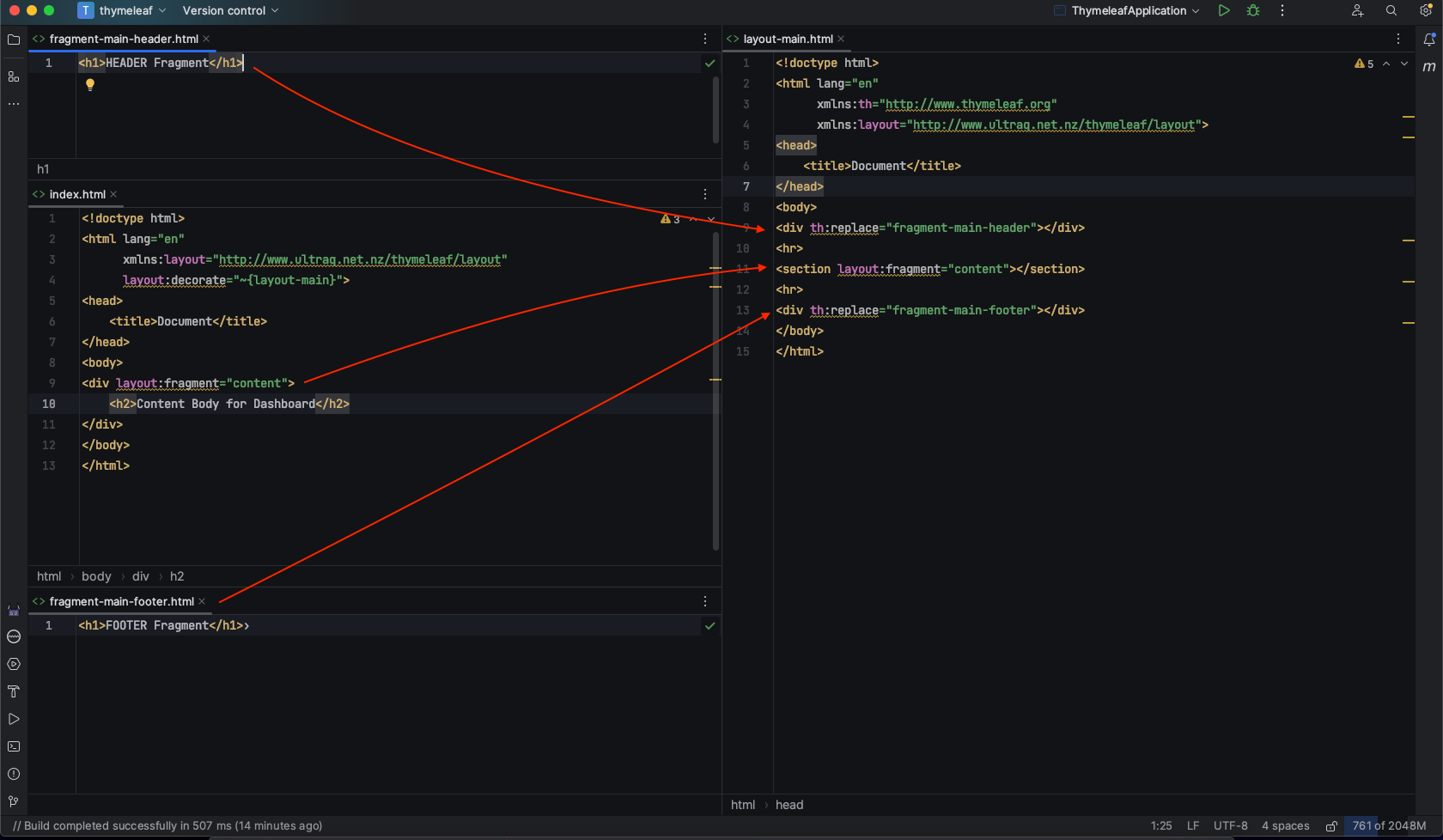Click the UTF-8 encoding in status bar
Image resolution: width=1443 pixels, height=840 pixels.
1230,826
